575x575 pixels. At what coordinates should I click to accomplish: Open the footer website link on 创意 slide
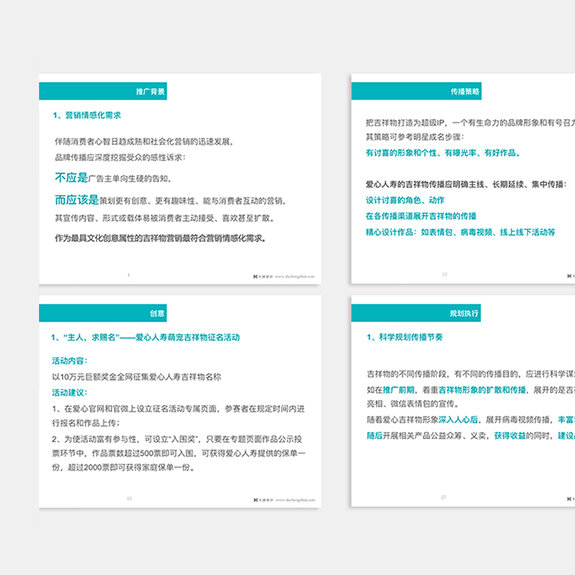[295, 500]
